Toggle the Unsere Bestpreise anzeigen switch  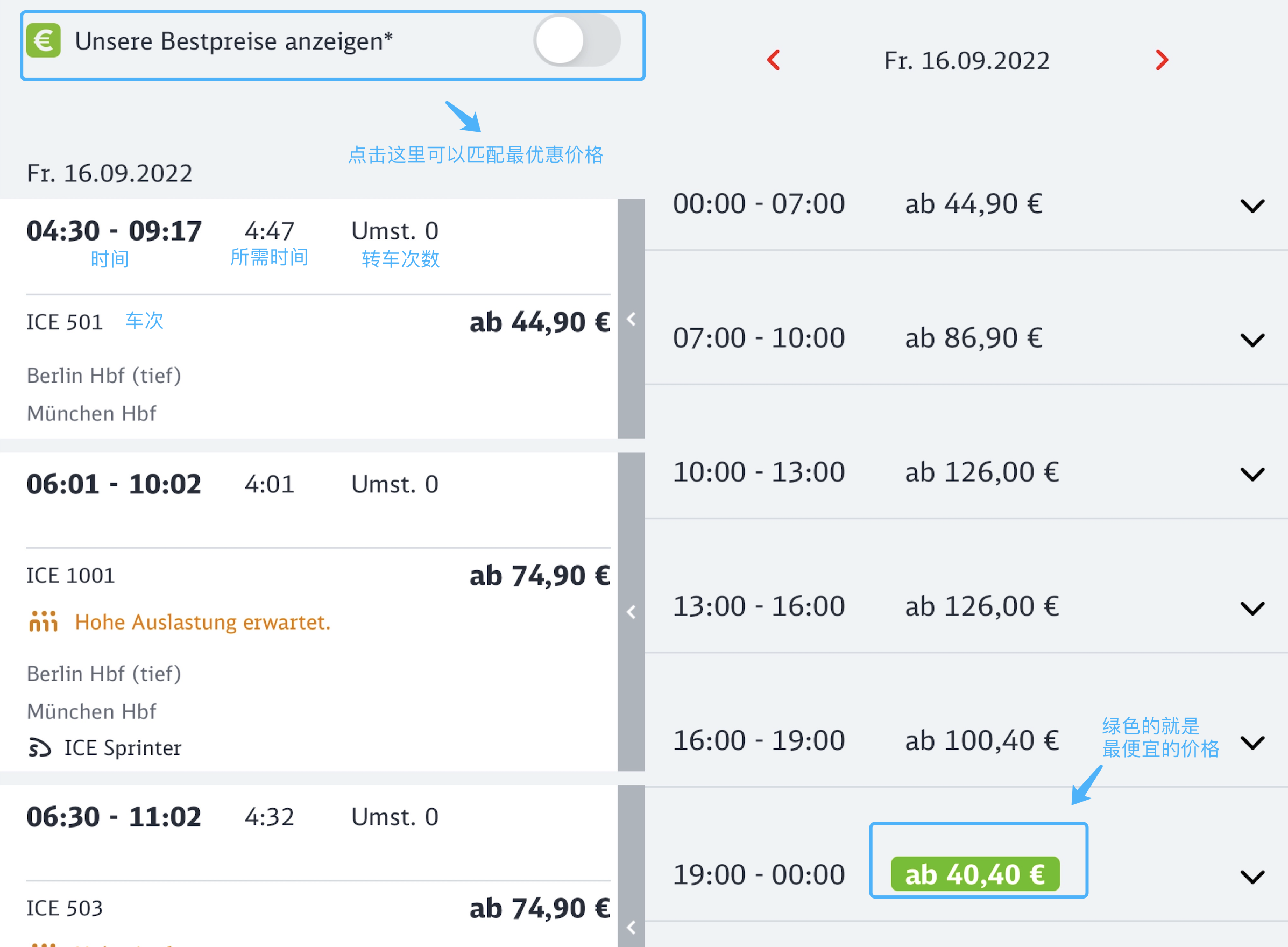coord(577,41)
